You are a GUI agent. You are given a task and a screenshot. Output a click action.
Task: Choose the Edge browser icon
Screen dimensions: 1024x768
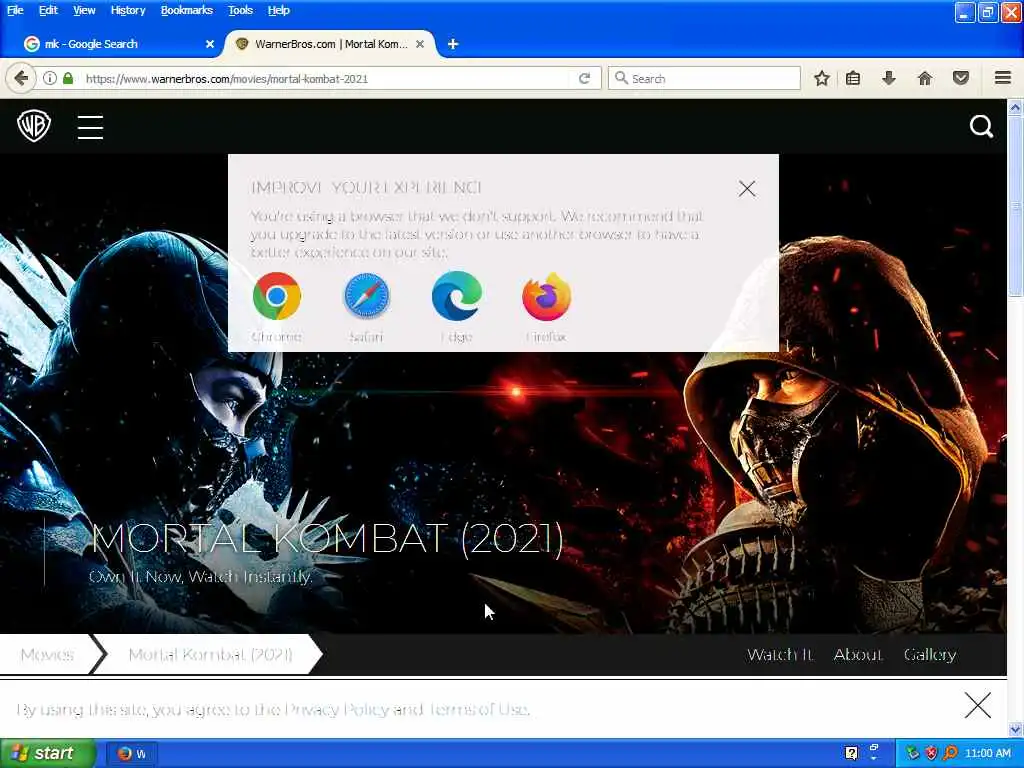pyautogui.click(x=456, y=296)
